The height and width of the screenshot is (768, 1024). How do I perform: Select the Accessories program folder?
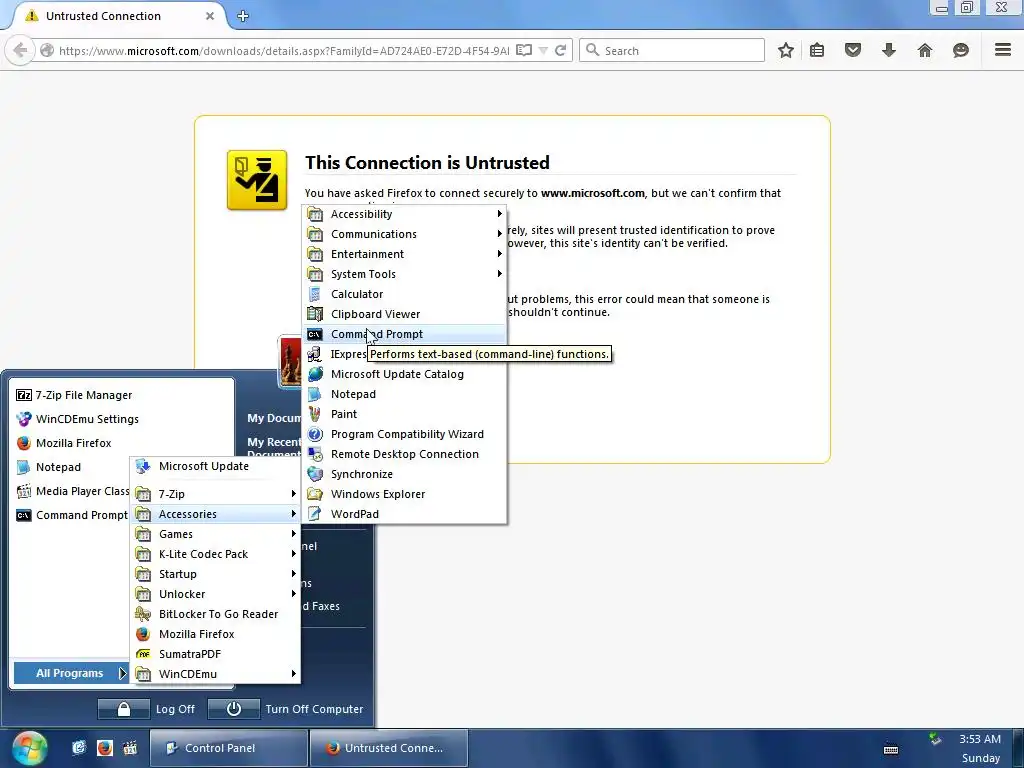[216, 514]
